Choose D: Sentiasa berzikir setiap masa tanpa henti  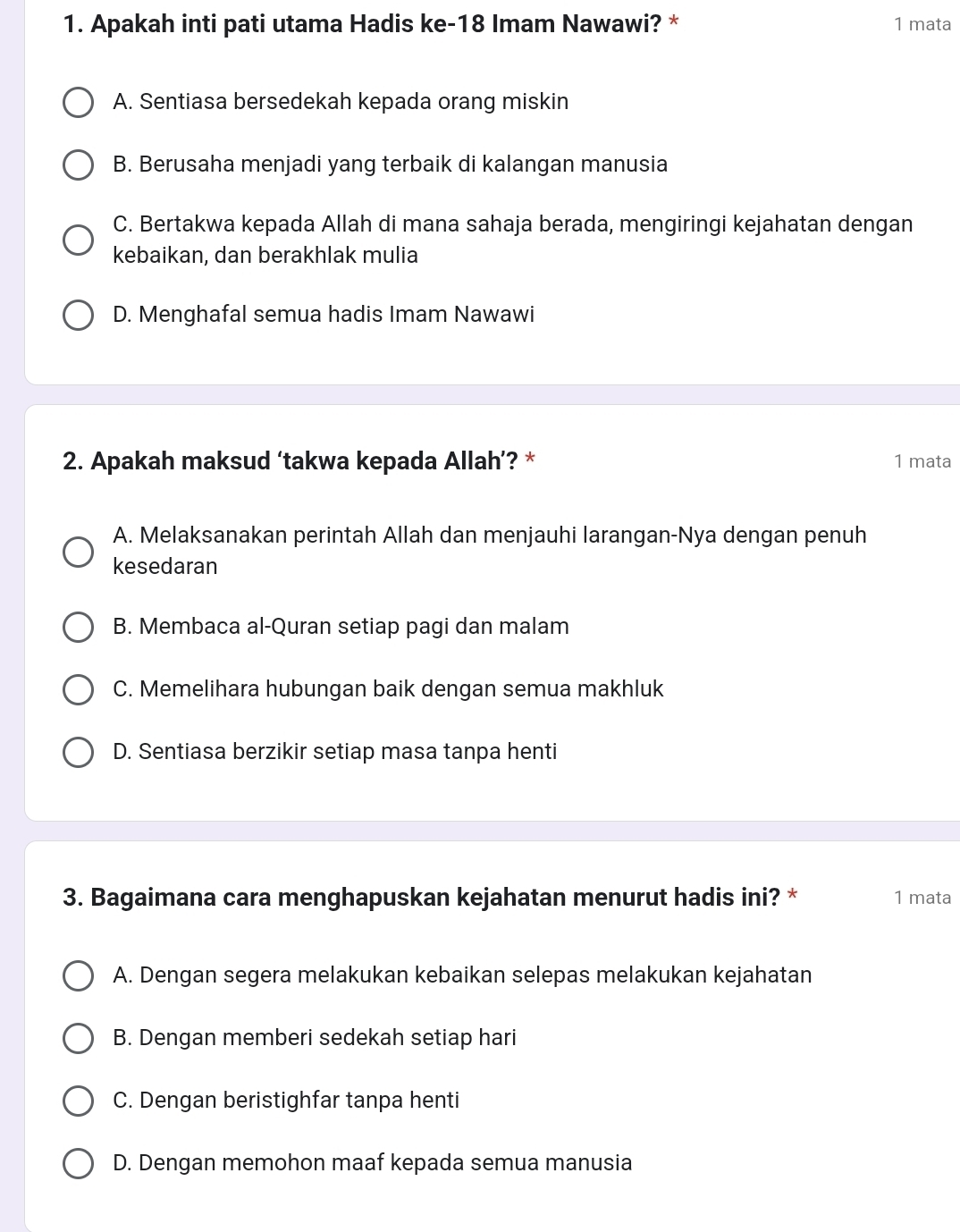tap(79, 753)
